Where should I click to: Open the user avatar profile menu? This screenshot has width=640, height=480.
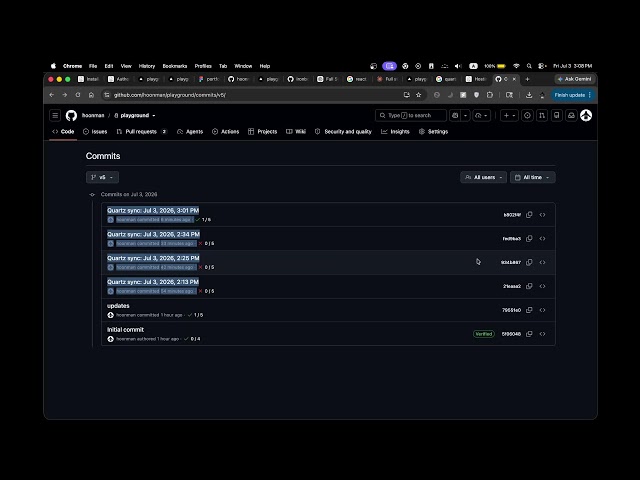[586, 116]
